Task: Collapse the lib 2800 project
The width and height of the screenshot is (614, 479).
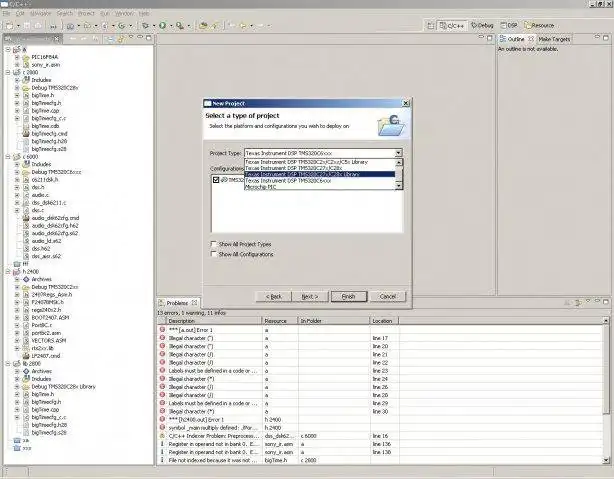Action: tap(8, 363)
